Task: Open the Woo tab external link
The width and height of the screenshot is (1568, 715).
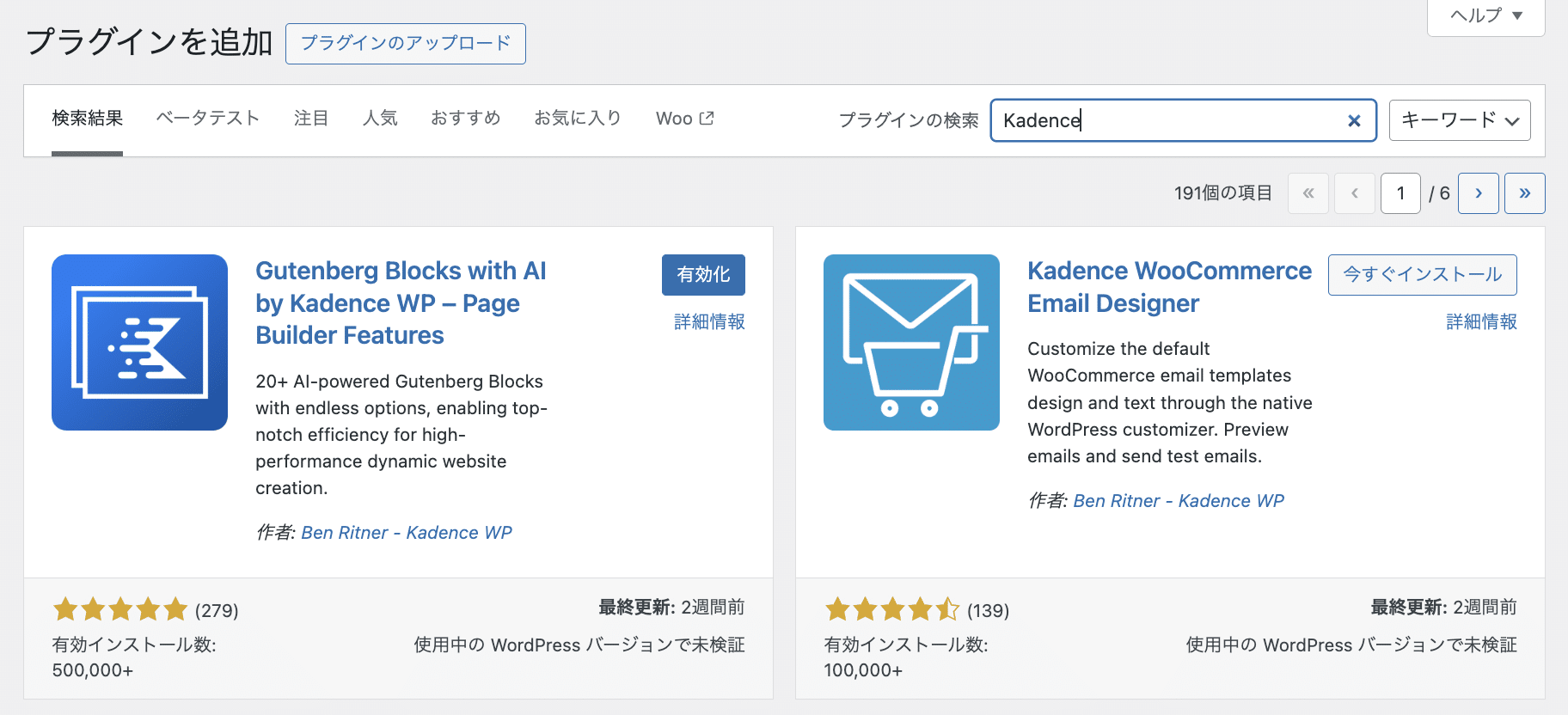Action: coord(684,119)
